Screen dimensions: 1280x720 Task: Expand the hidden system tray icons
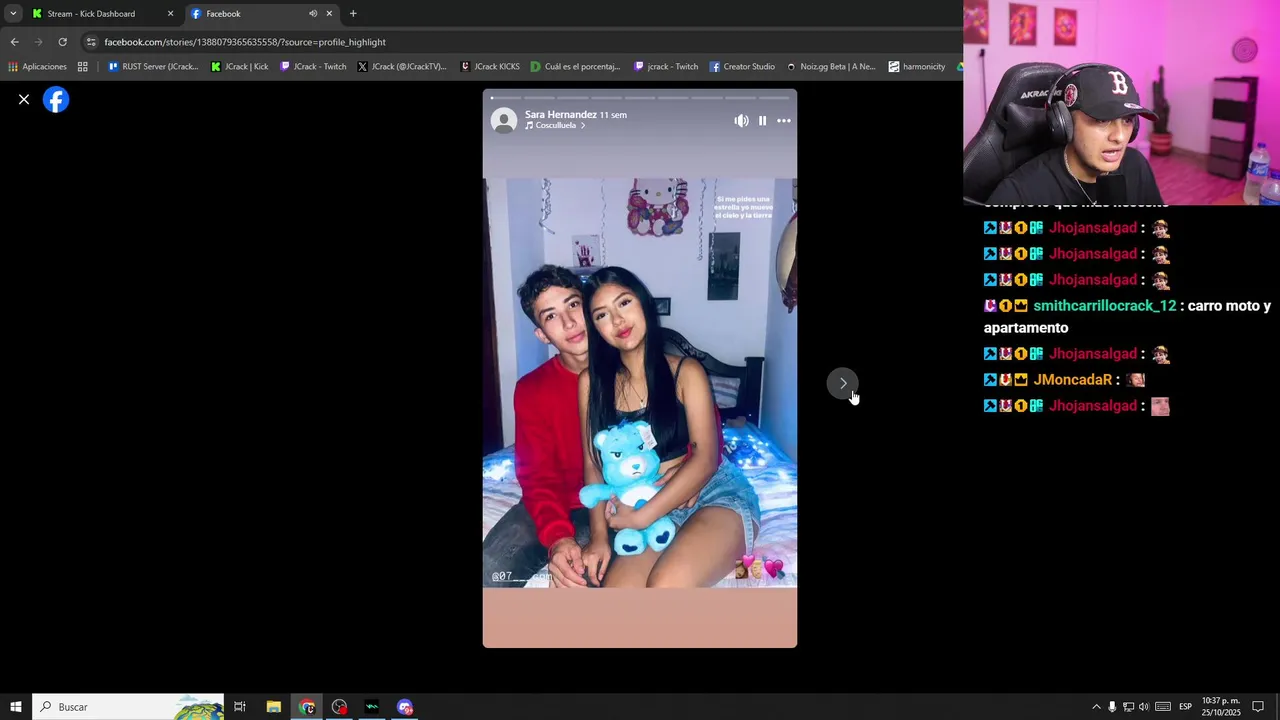1096,707
